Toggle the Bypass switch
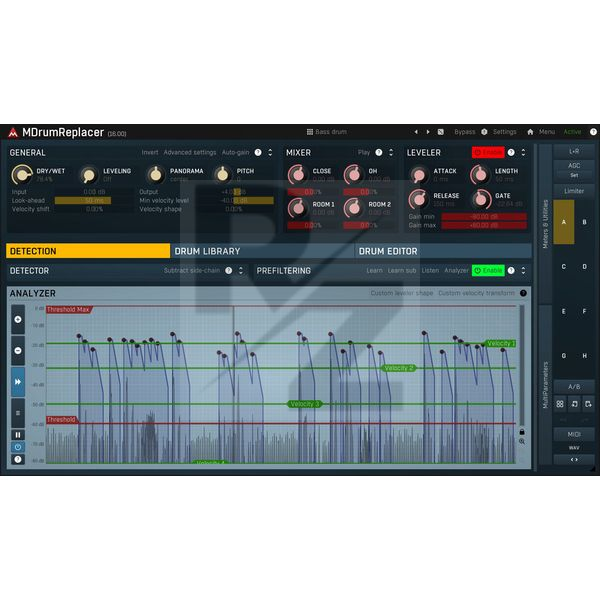Screen dimensions: 600x600 coord(465,131)
